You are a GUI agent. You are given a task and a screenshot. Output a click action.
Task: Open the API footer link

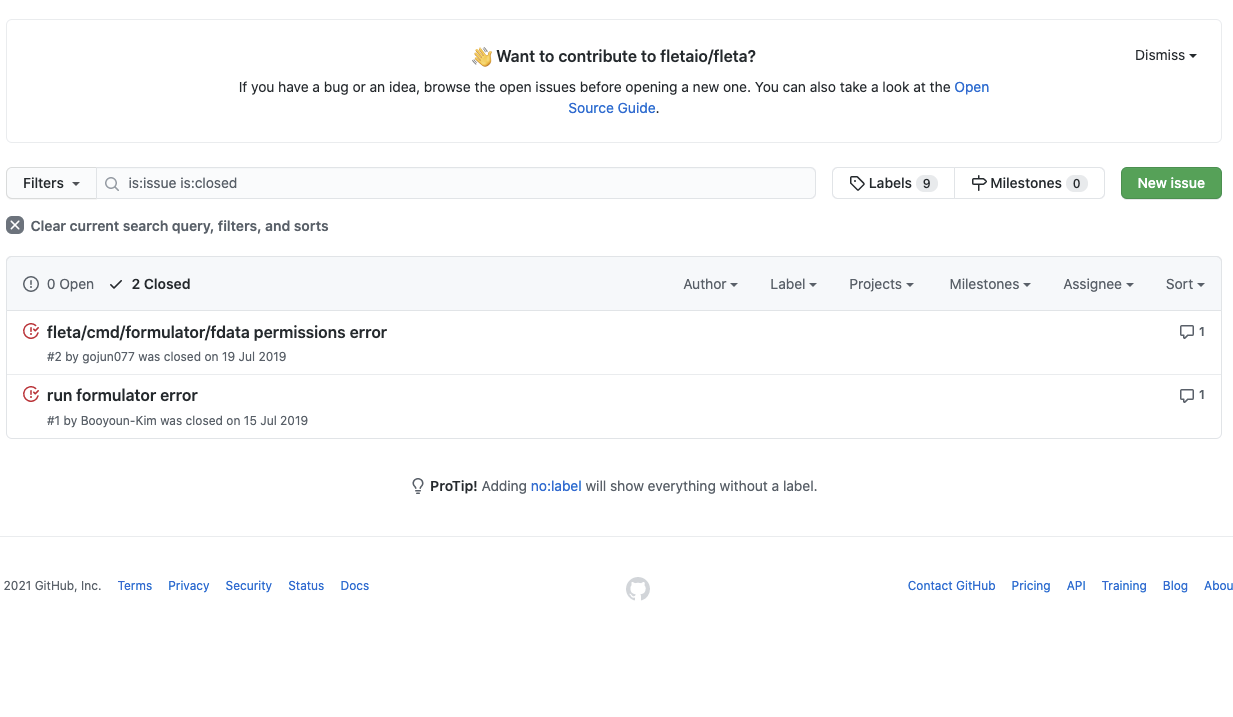[1076, 586]
